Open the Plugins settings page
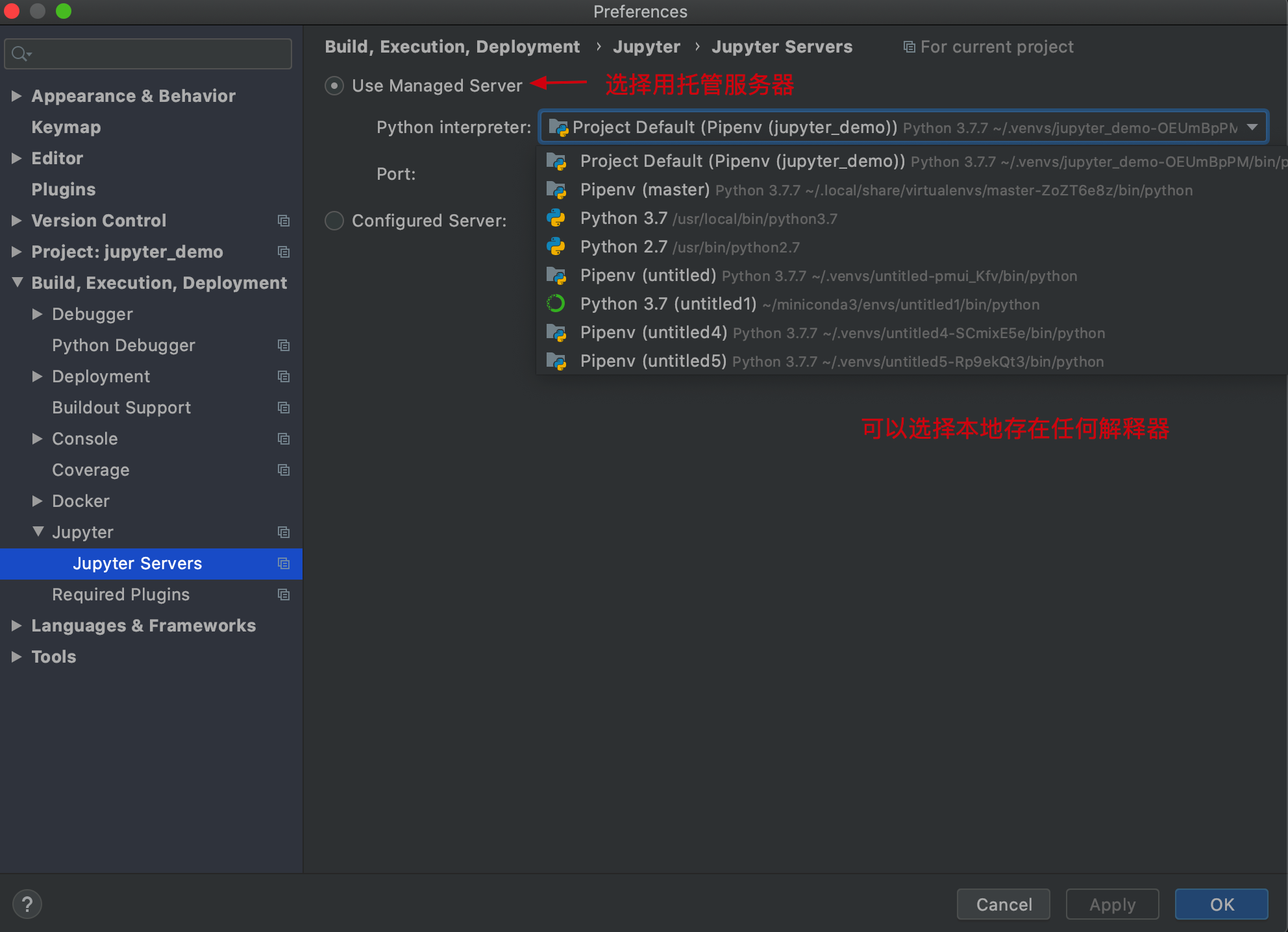 [64, 190]
